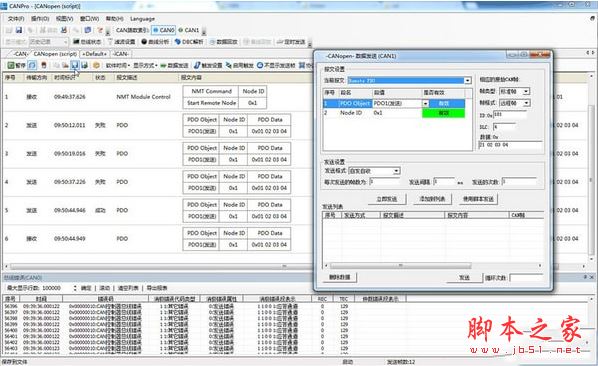
Task: Click the 数据发送 data send toolbar button
Action: (x=174, y=66)
